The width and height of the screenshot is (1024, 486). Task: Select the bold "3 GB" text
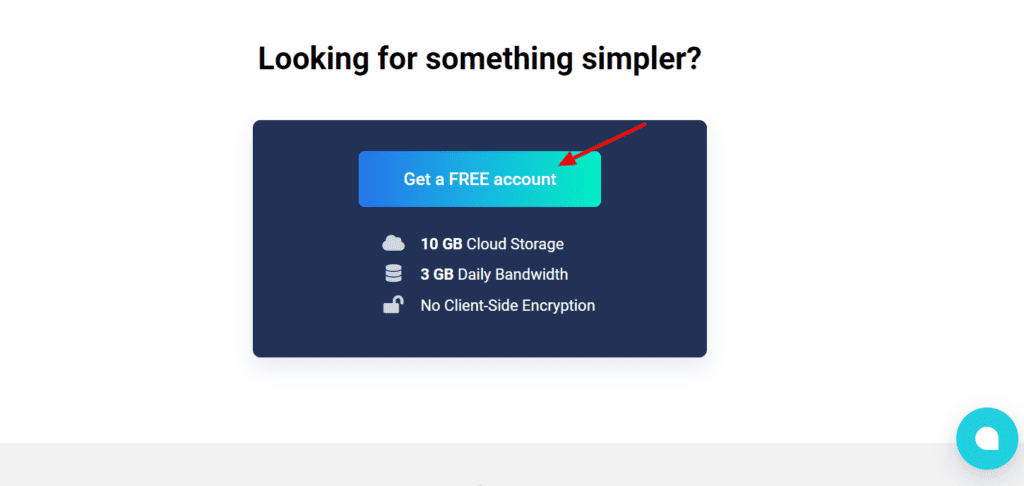click(x=437, y=274)
